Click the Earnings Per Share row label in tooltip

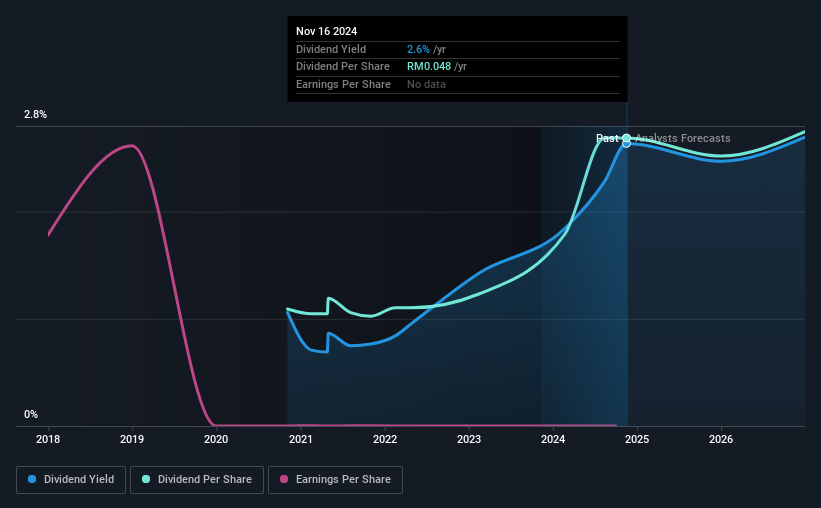tap(343, 84)
